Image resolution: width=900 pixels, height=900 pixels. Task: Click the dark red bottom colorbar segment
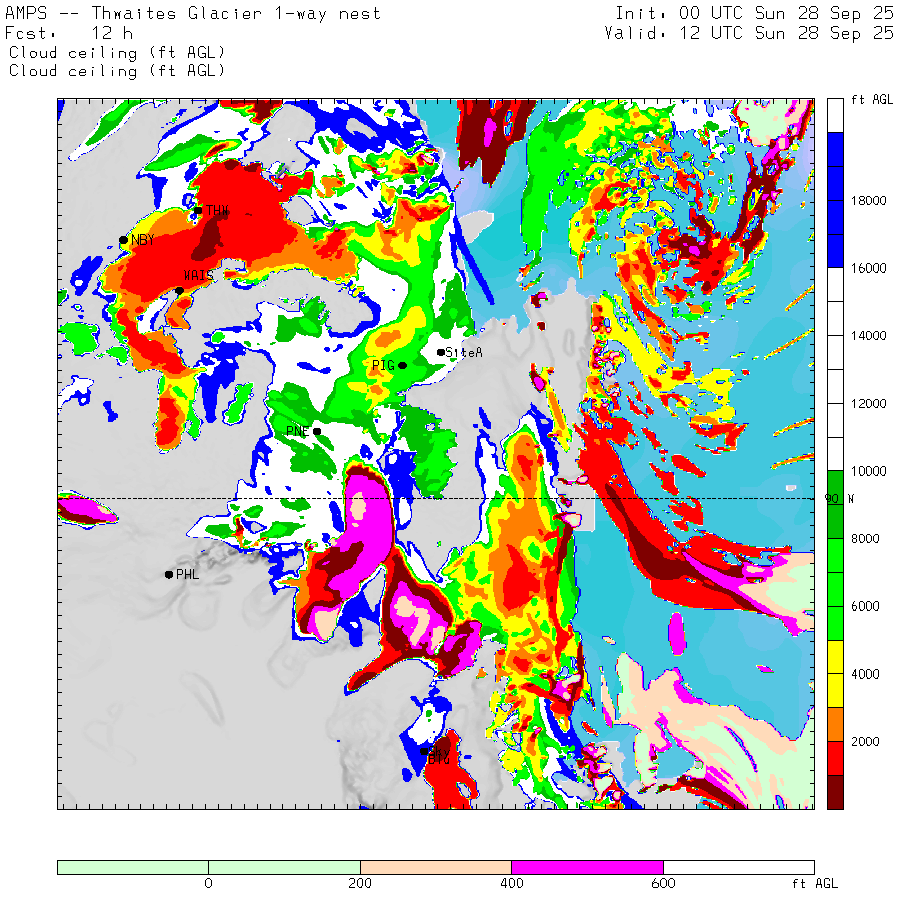coord(835,792)
